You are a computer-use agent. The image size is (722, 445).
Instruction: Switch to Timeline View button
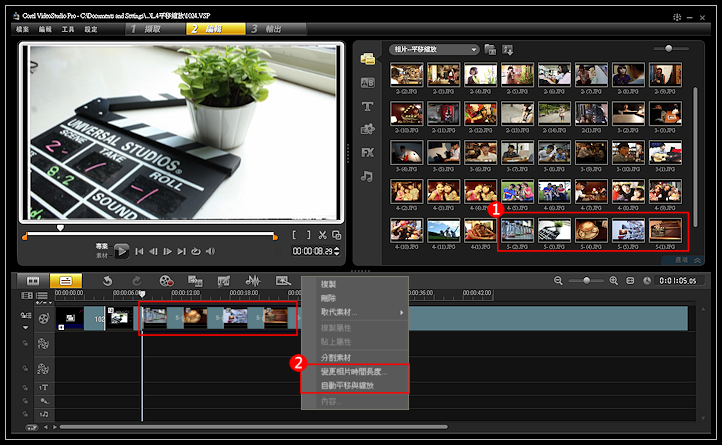pyautogui.click(x=66, y=281)
